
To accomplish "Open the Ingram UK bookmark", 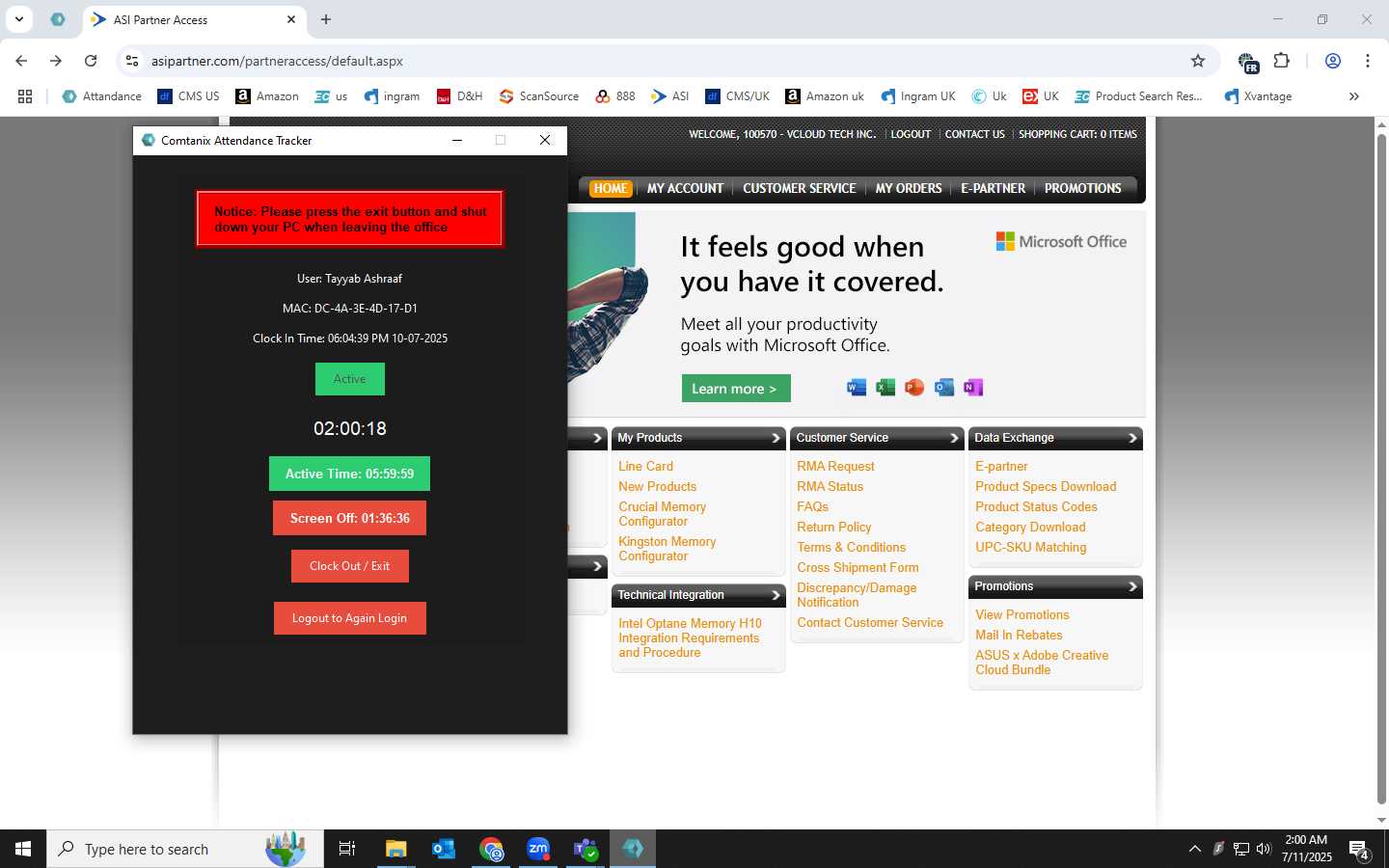I will (x=918, y=96).
